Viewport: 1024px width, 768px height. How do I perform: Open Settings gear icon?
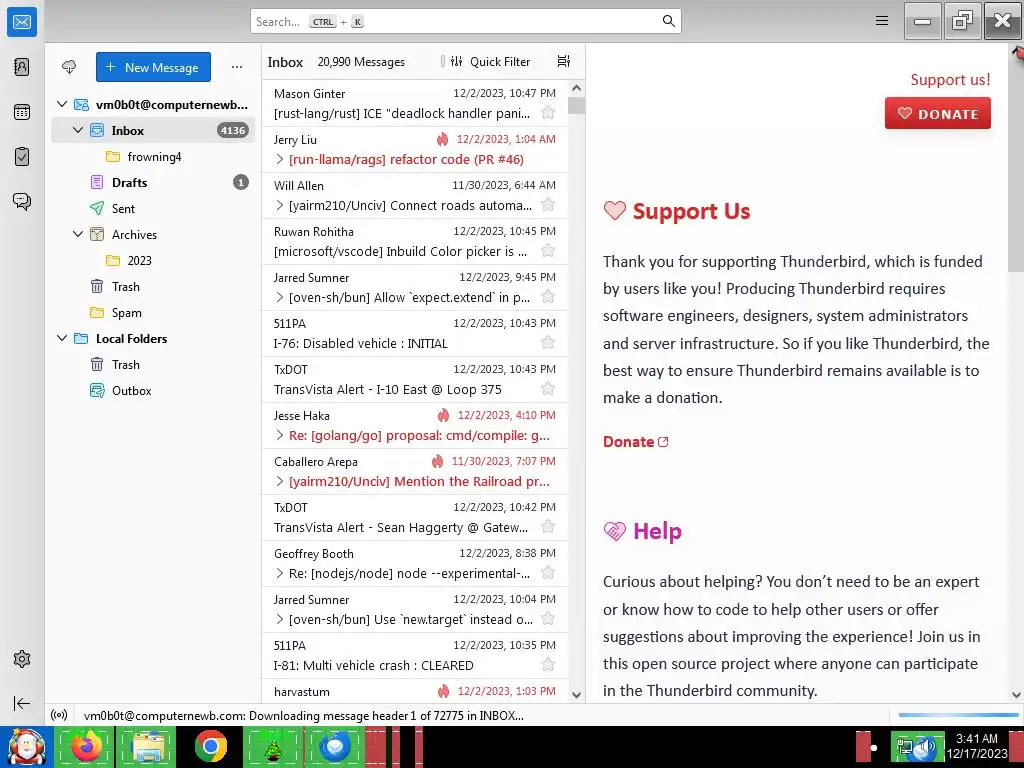point(22,659)
